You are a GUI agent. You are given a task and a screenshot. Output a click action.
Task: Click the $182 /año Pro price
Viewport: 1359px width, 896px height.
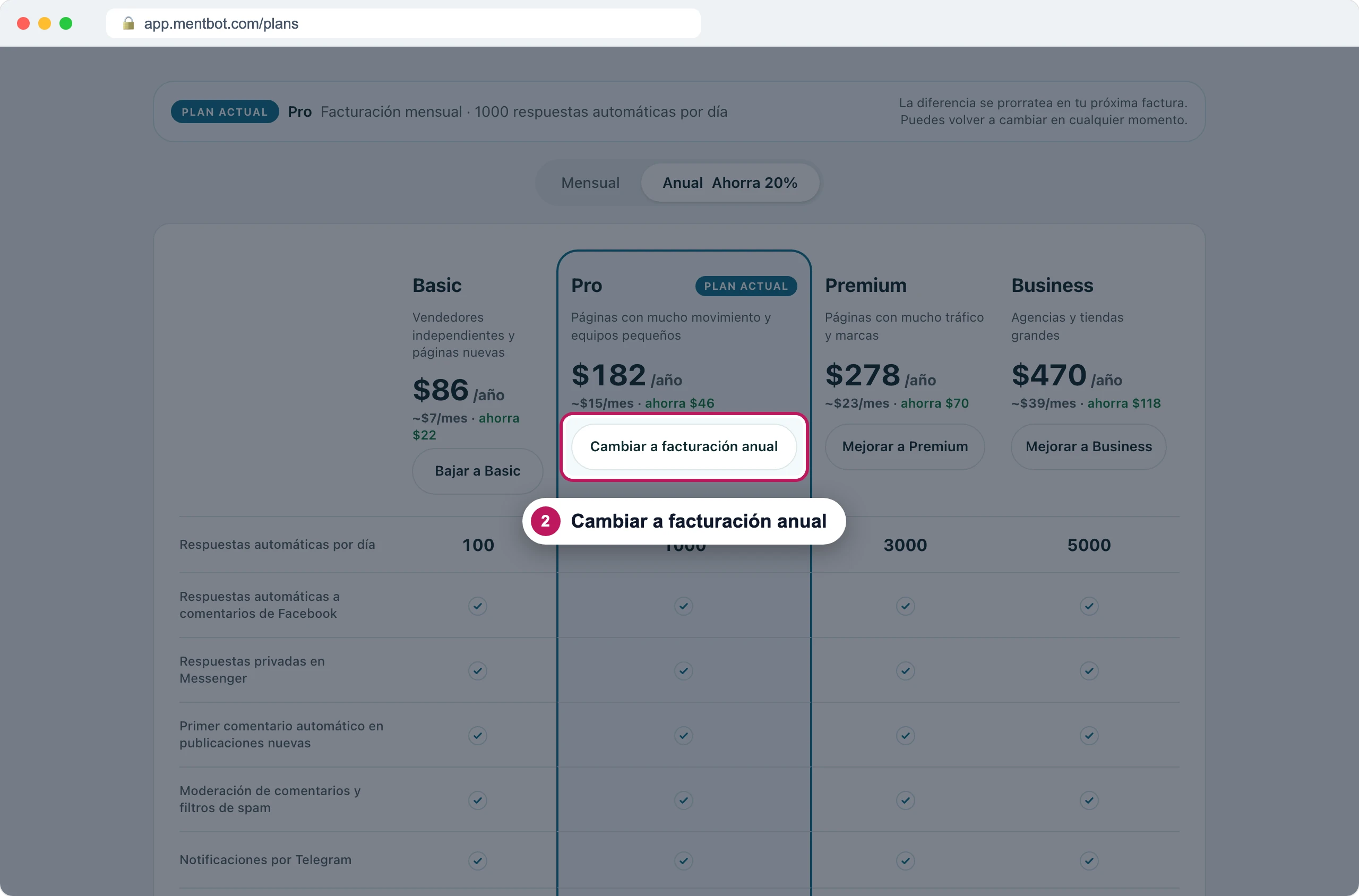pos(626,375)
